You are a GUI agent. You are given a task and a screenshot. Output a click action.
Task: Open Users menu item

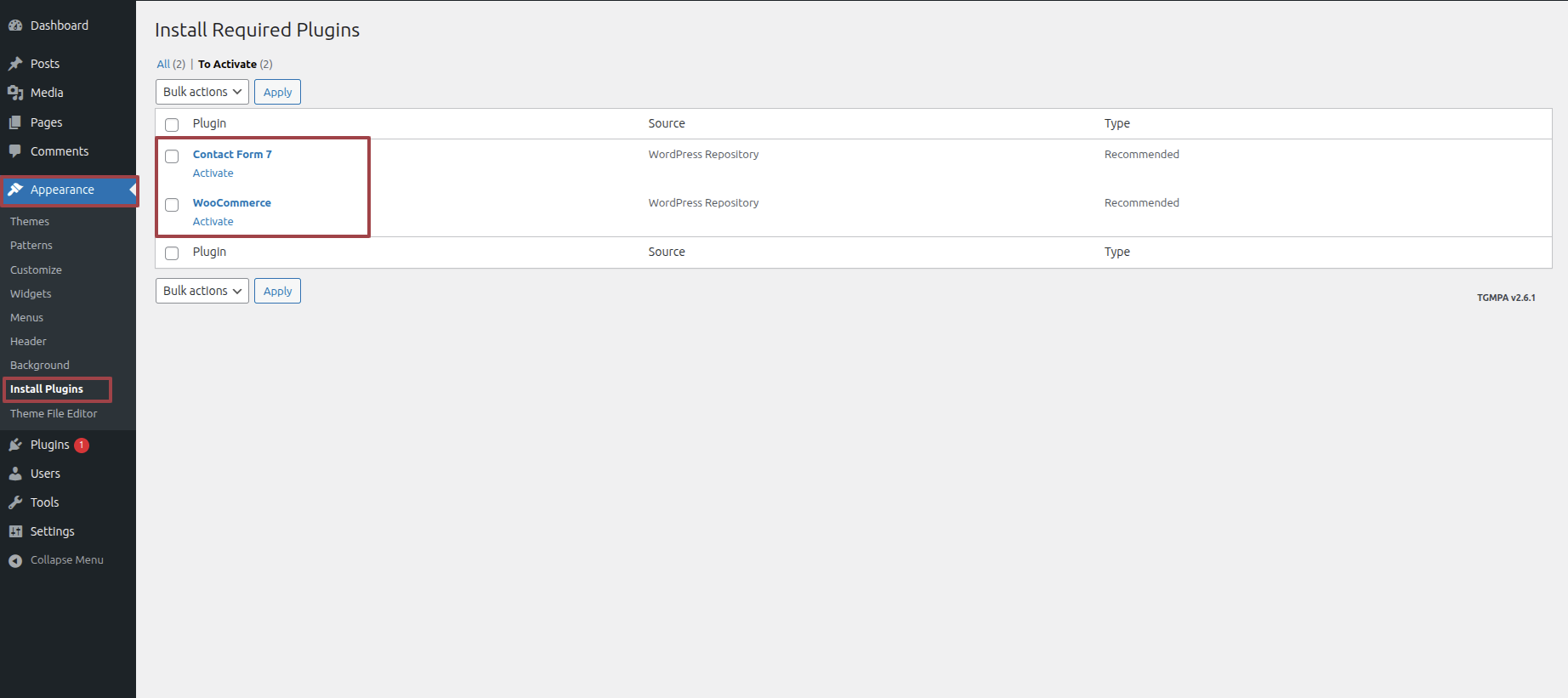[45, 474]
